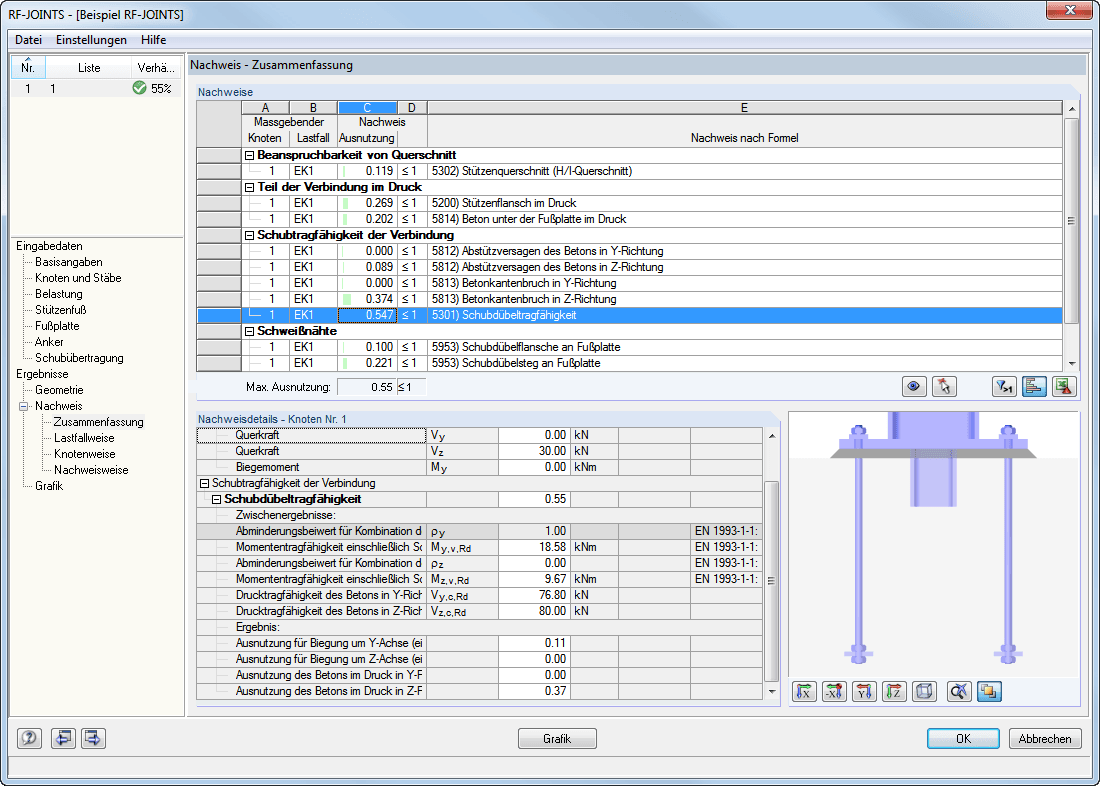Show view against X direction

click(x=834, y=691)
